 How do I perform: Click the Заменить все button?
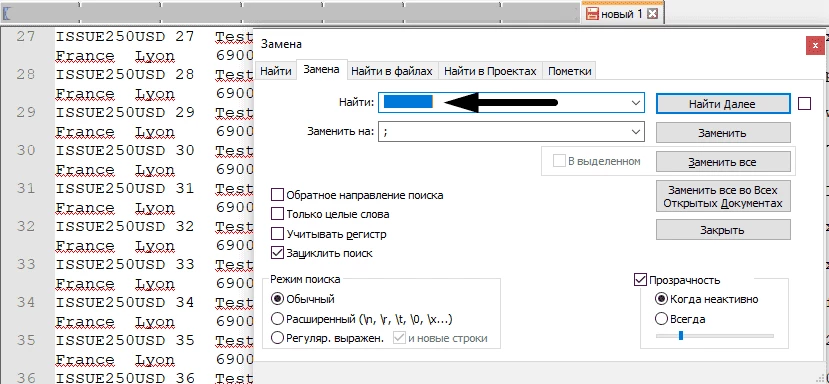pyautogui.click(x=723, y=162)
